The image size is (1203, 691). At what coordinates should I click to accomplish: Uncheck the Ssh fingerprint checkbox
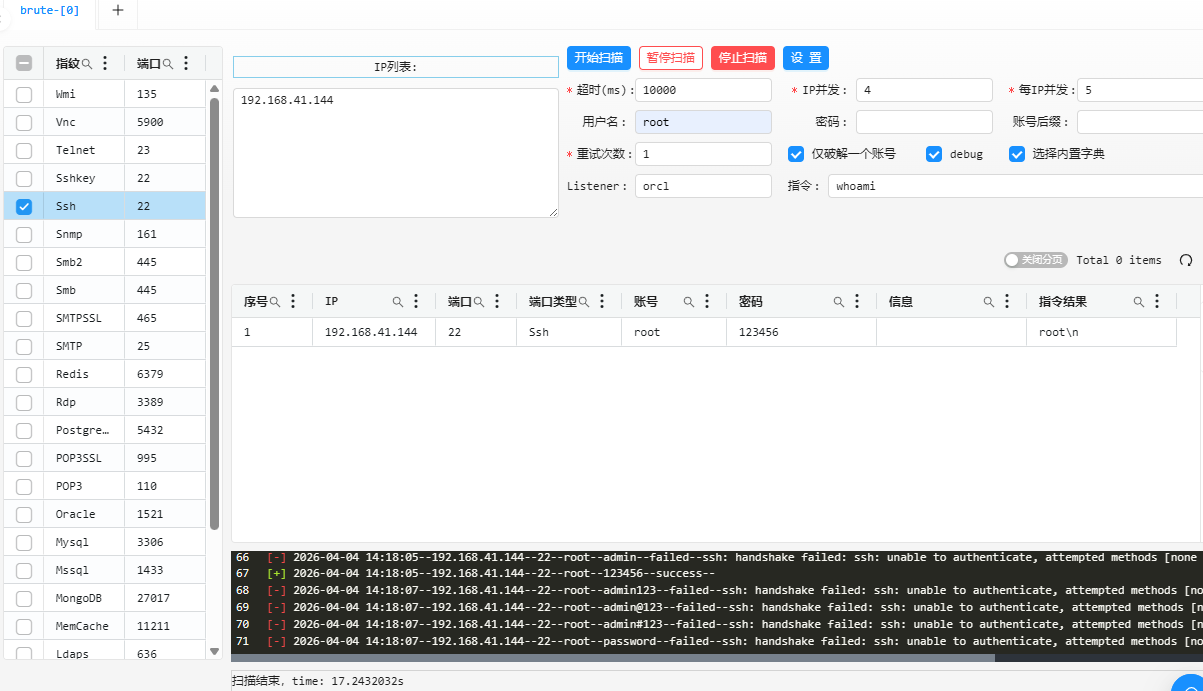pyautogui.click(x=24, y=207)
